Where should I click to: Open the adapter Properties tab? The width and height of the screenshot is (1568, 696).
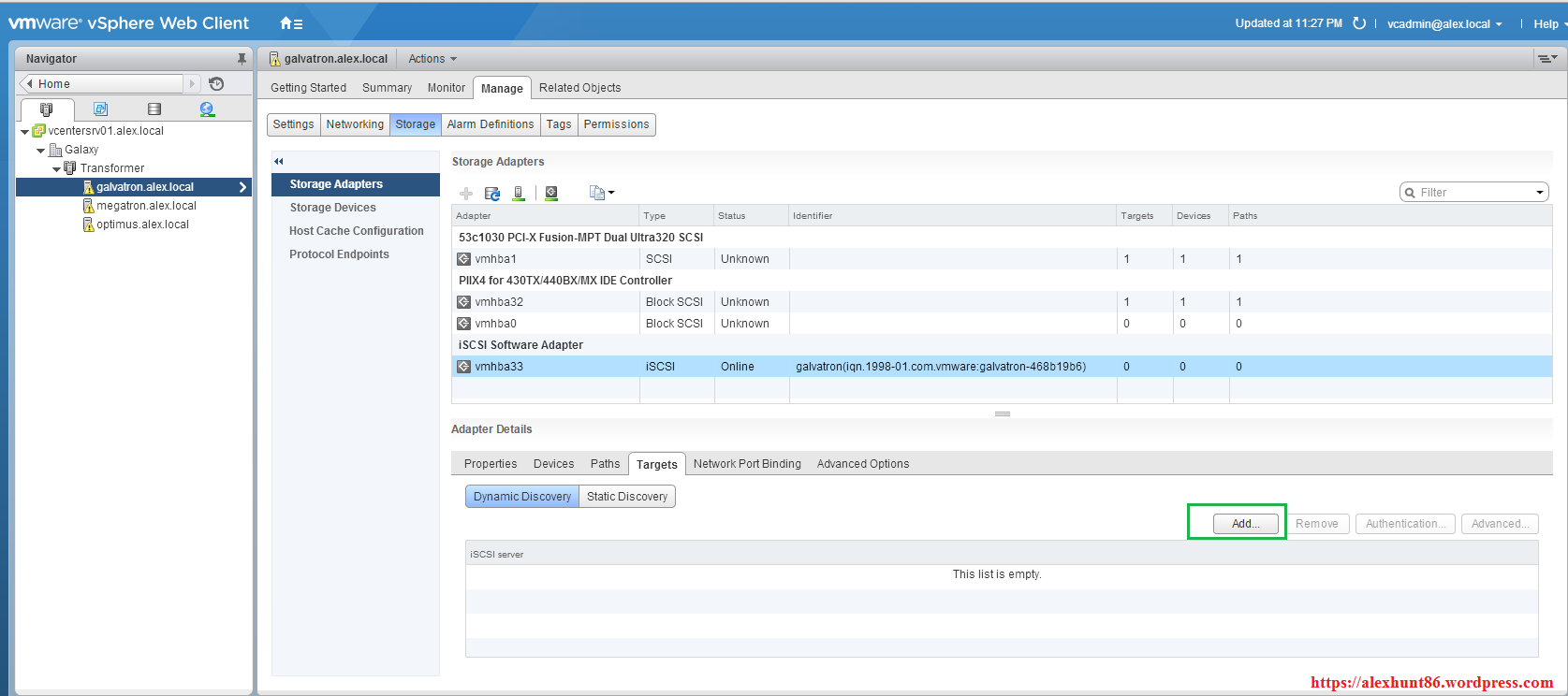tap(491, 464)
